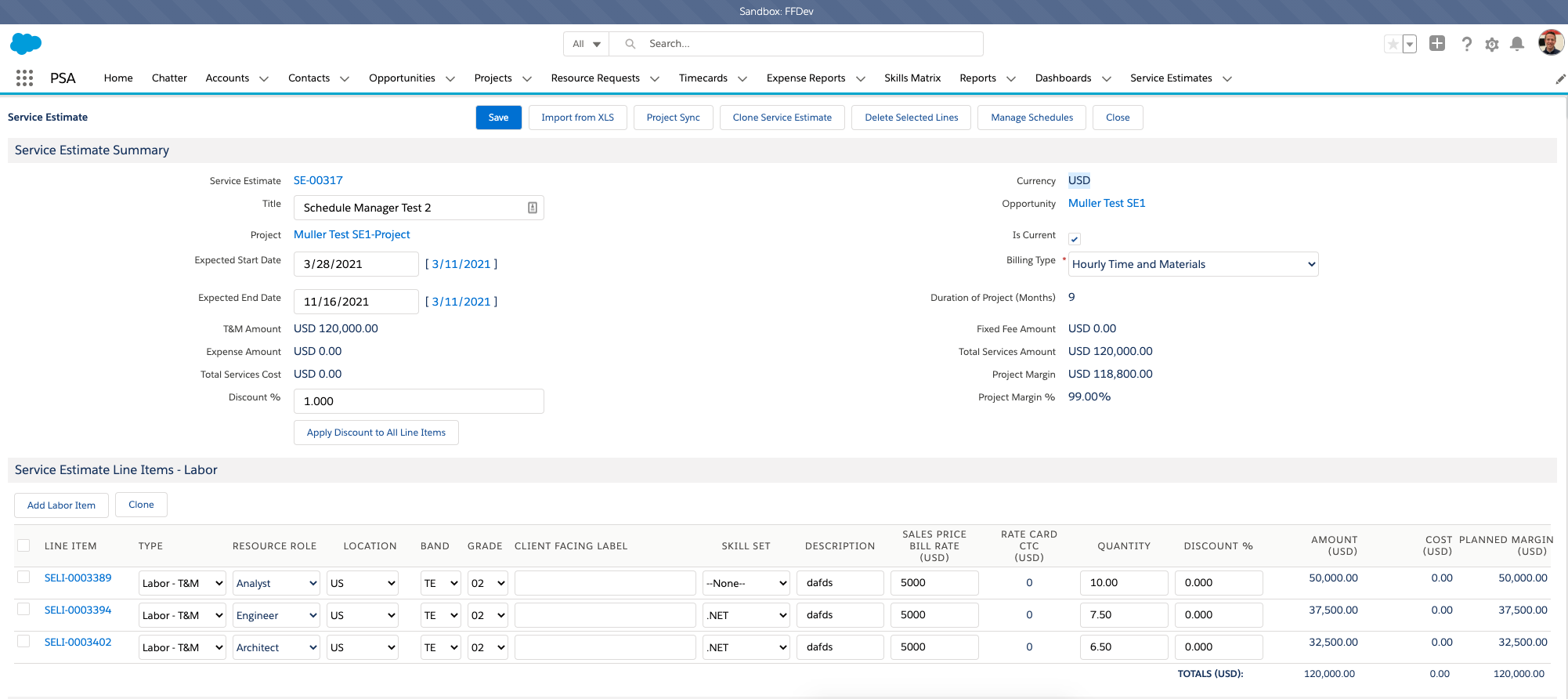Toggle the Is Current checkbox
Viewport: 1568px width, 699px height.
[1075, 239]
